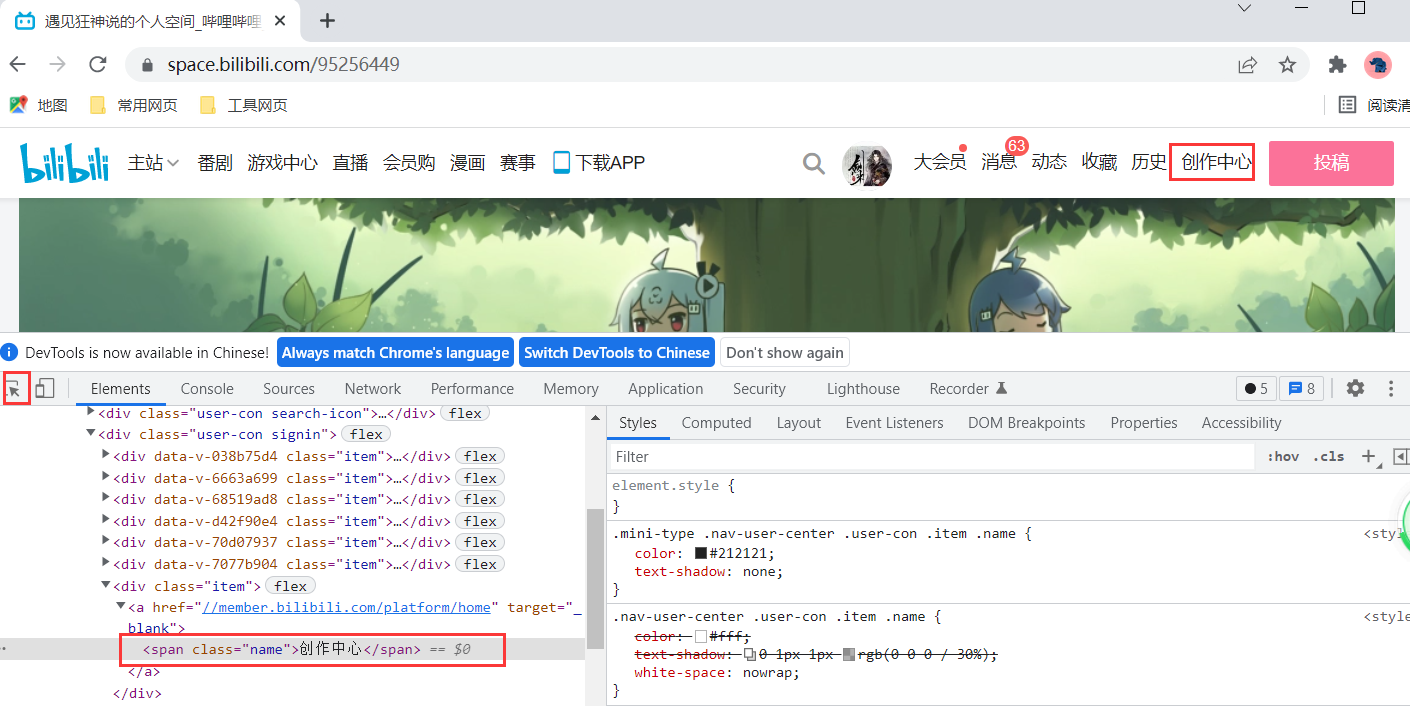This screenshot has height=706, width=1410.
Task: Click the //member.bilibili.com/platform/home href link
Action: click(348, 607)
